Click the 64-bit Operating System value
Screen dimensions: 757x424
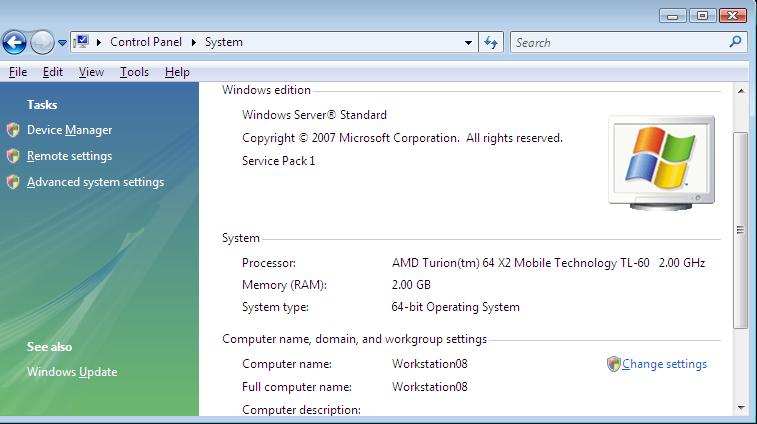tap(455, 307)
